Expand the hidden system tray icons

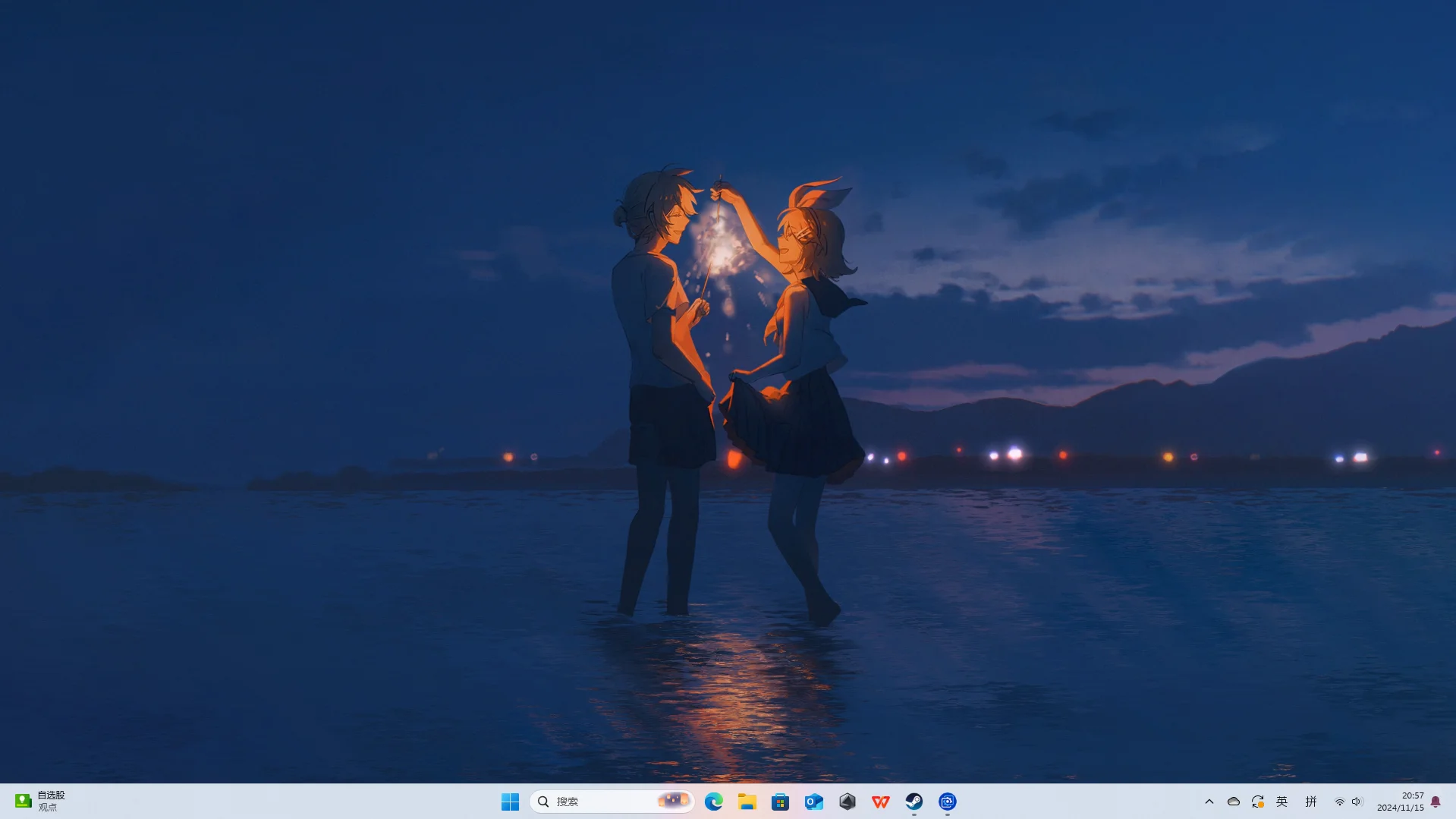click(x=1209, y=802)
